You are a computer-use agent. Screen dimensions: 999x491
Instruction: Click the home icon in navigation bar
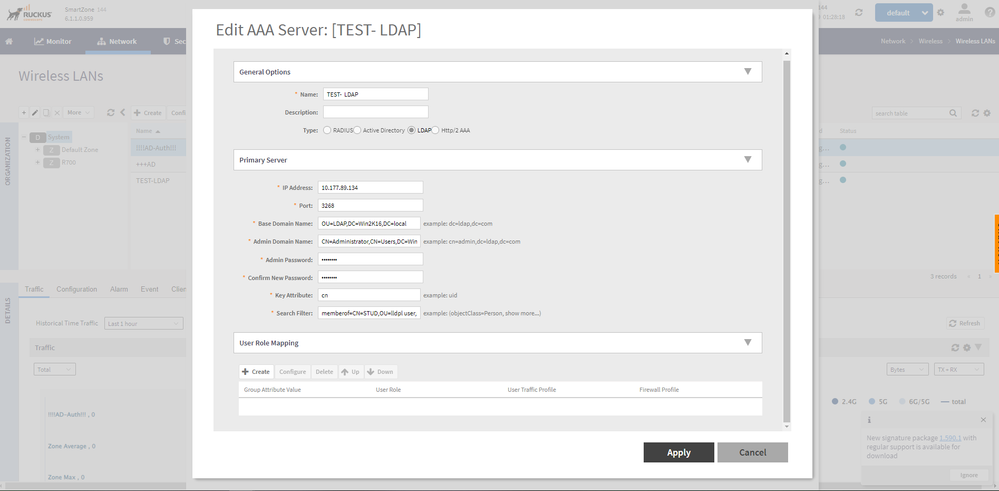9,42
